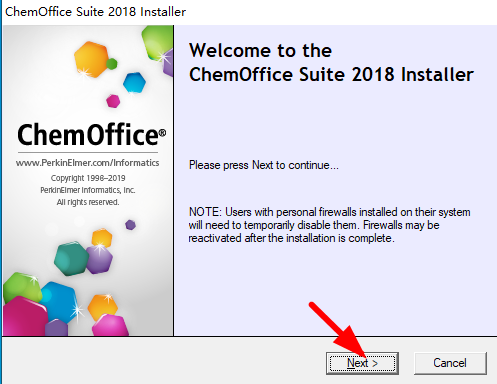Click the 'Please press Next to continue' text

click(x=264, y=165)
